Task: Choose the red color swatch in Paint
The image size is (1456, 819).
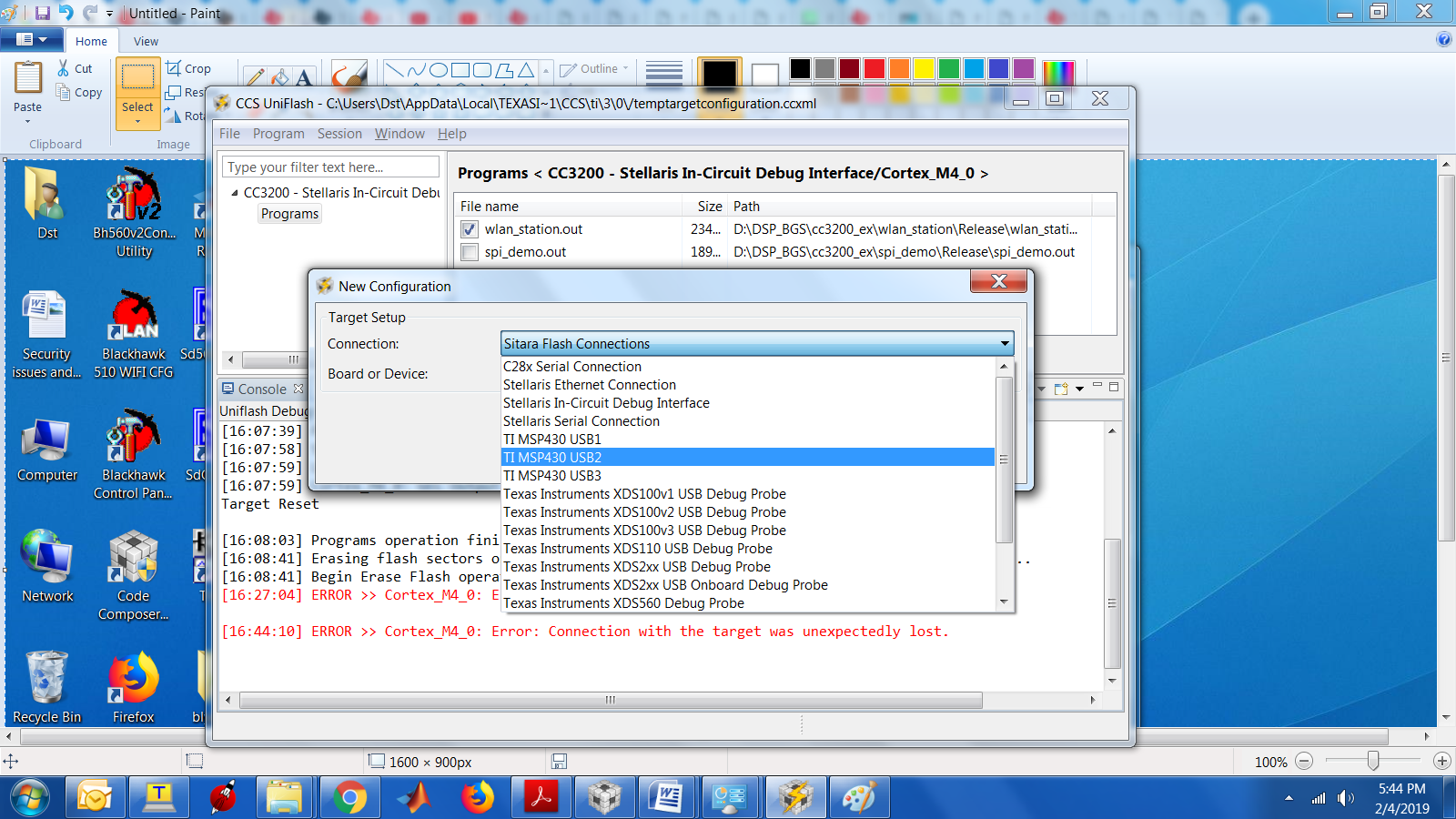Action: pyautogui.click(x=875, y=69)
